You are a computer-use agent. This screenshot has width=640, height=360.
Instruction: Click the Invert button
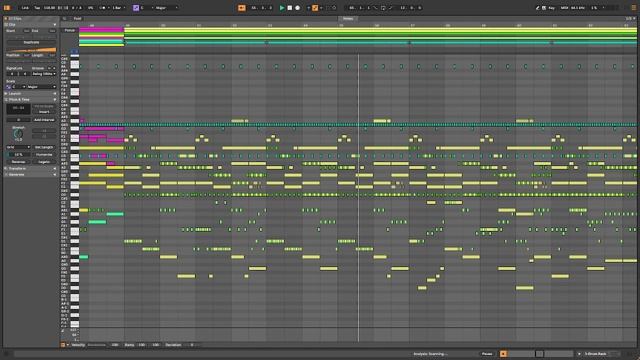[44, 112]
